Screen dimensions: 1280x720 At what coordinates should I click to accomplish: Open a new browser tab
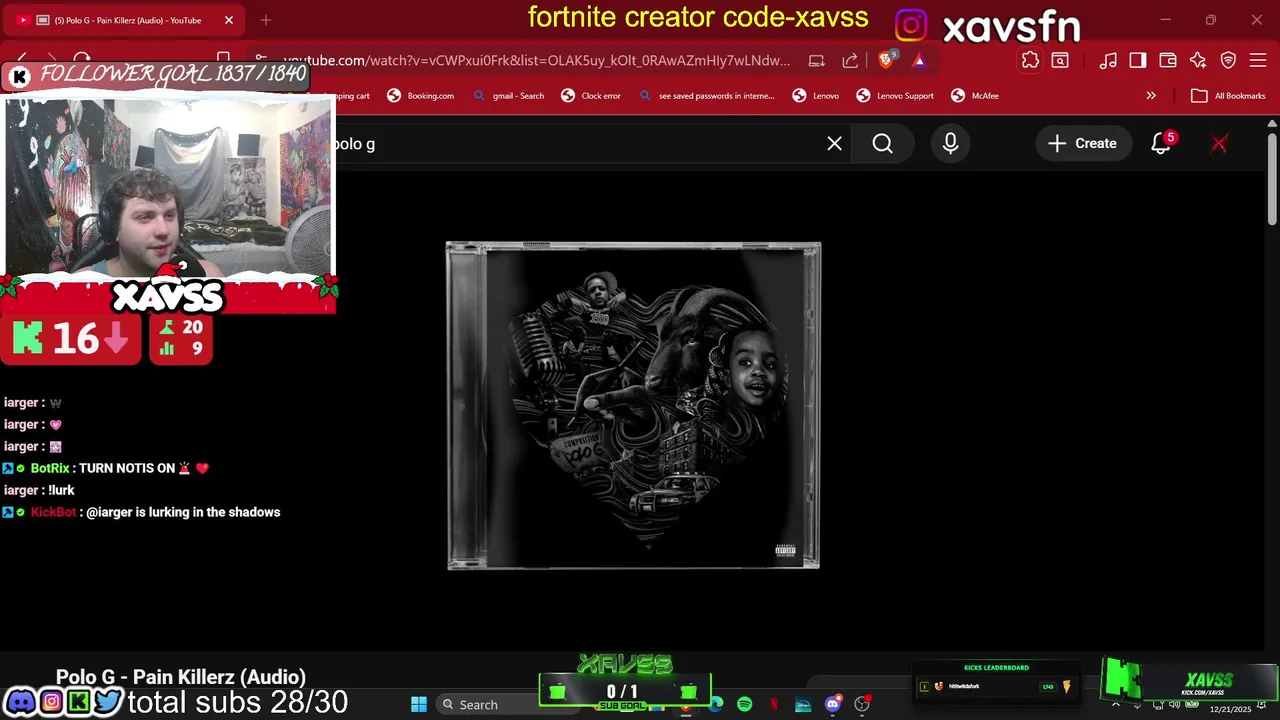[266, 20]
